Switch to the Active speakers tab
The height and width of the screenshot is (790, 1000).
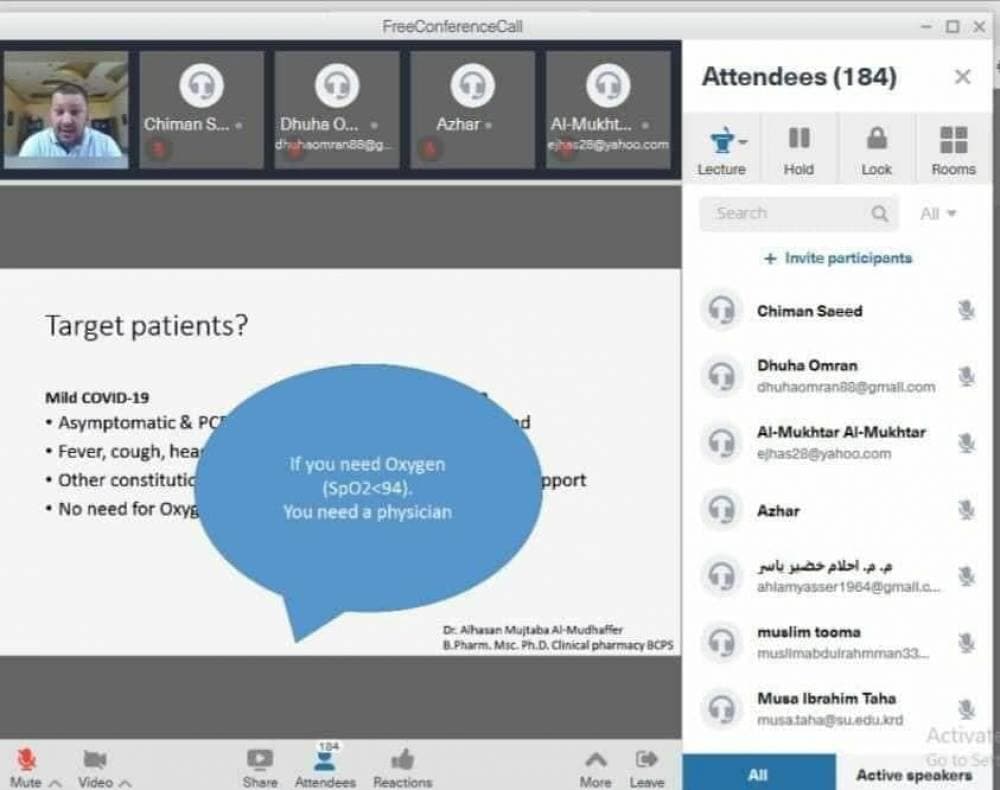(x=913, y=775)
